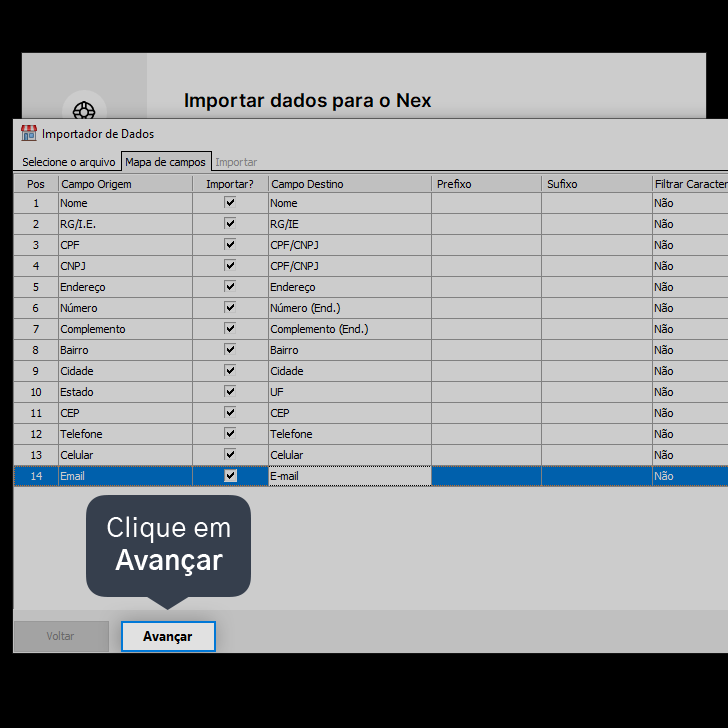Click the Importar? column header
The width and height of the screenshot is (728, 728).
click(x=230, y=184)
